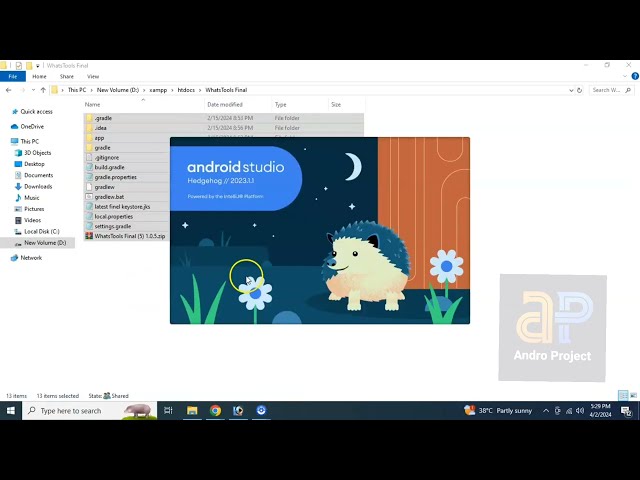Select Network in navigation pane

click(x=27, y=258)
